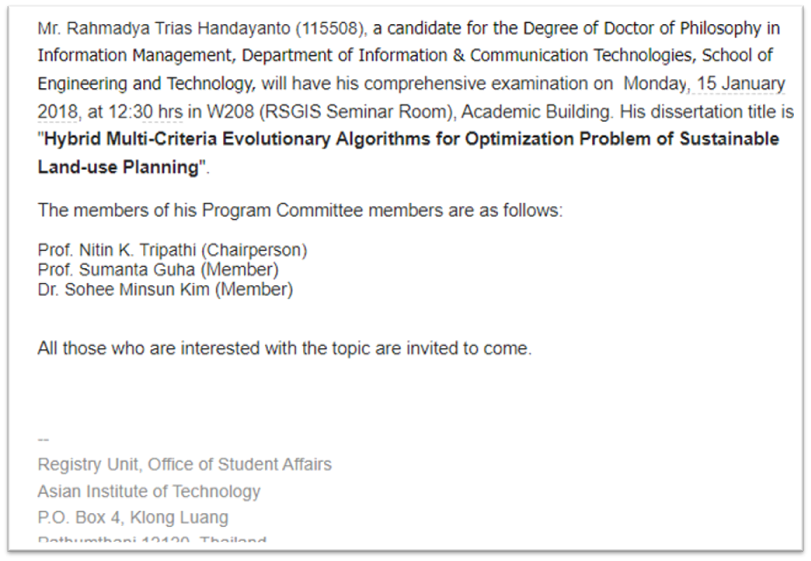Viewport: 811px width, 561px height.
Task: Click the Program Committee members sentence
Action: [300, 210]
